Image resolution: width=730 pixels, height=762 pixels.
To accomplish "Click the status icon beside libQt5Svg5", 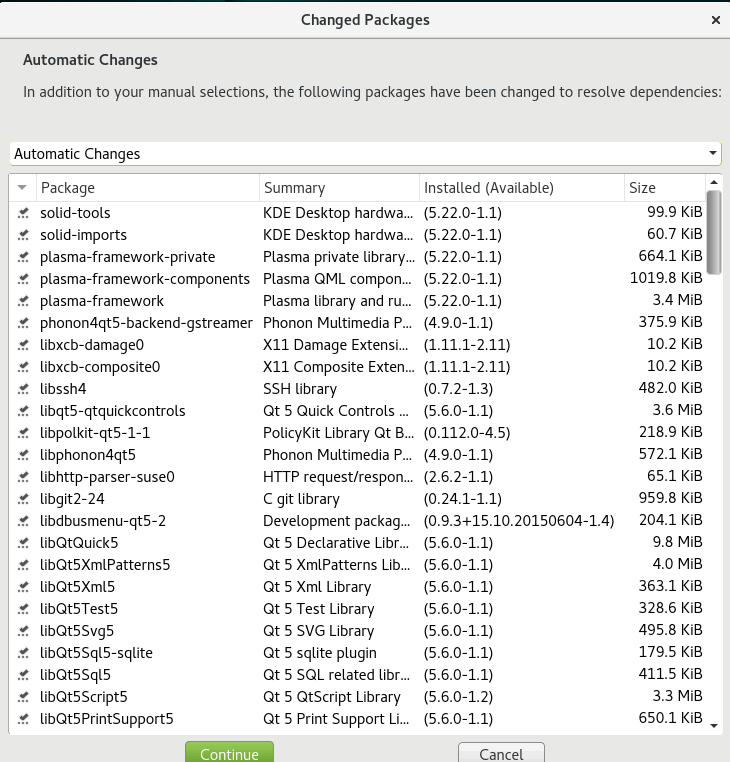I will [x=23, y=631].
